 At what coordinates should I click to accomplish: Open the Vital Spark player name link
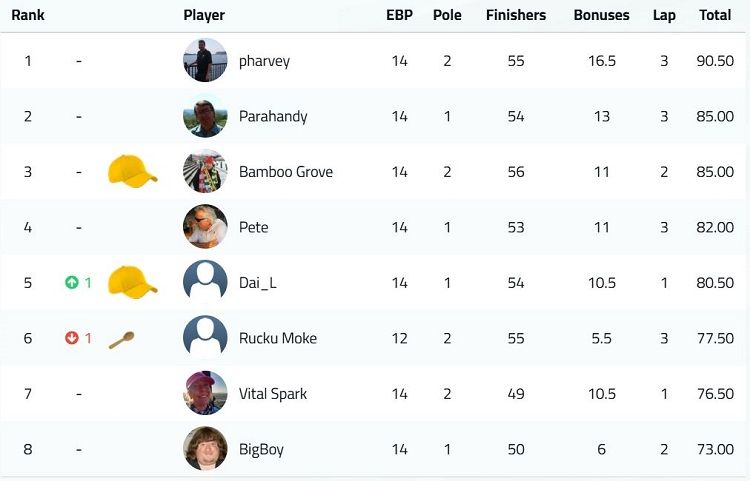273,394
